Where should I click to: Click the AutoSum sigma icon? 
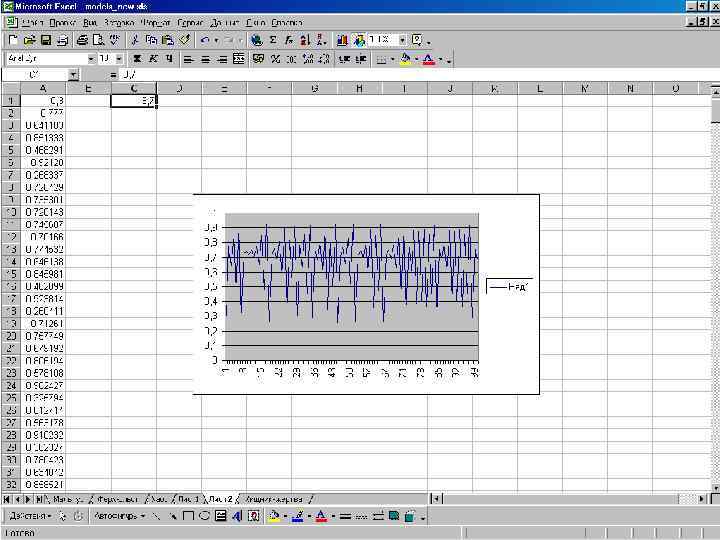pyautogui.click(x=273, y=40)
